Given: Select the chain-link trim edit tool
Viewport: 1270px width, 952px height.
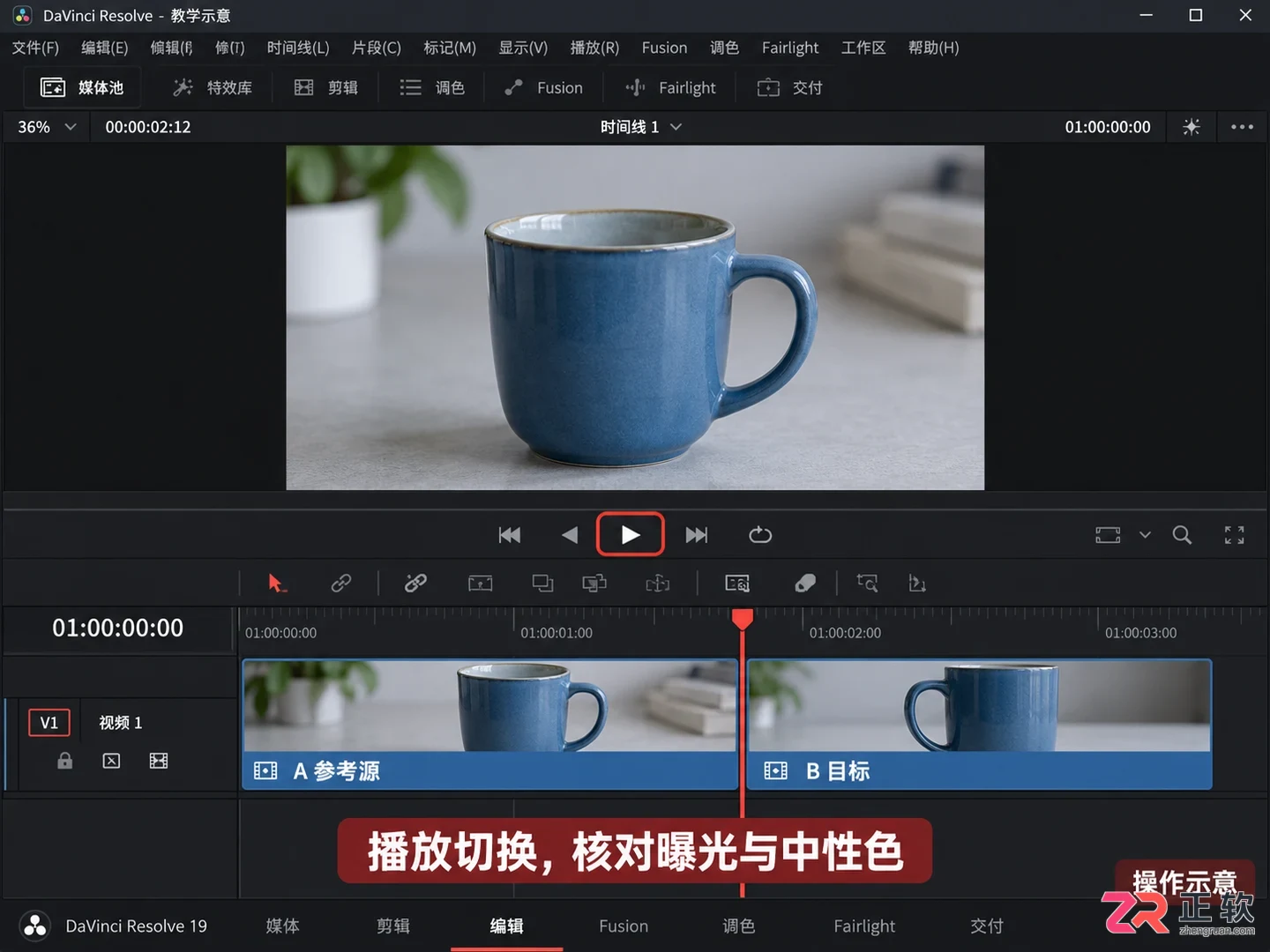Looking at the screenshot, I should [x=341, y=583].
